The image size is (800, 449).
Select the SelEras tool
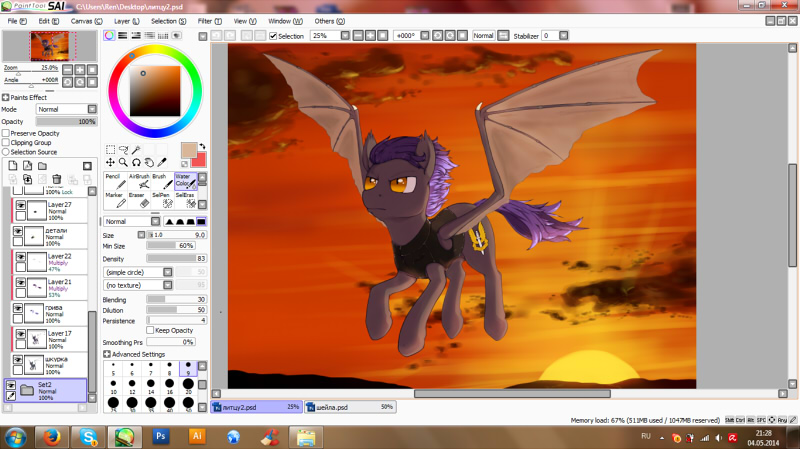pyautogui.click(x=186, y=200)
